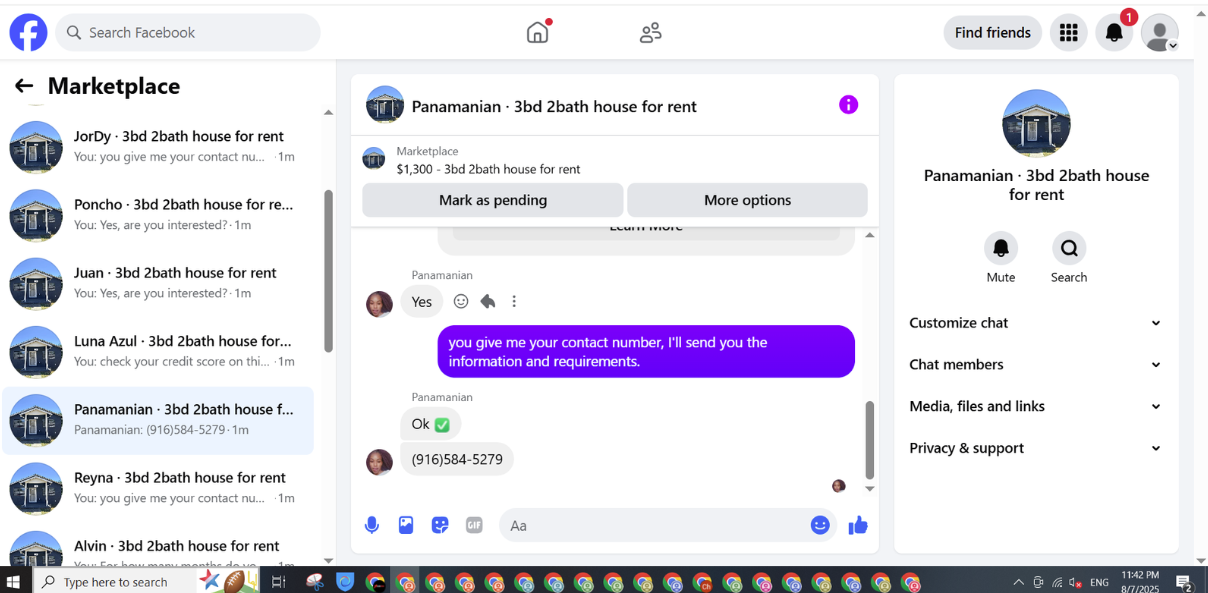Attach a photo with the image icon
Screen dimensions: 1208x593
point(406,525)
